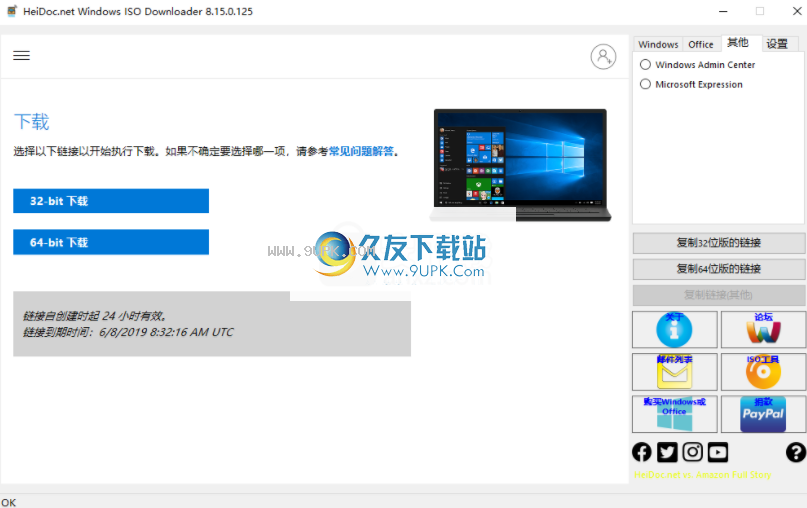This screenshot has width=807, height=508.
Task: Click the user account sign-in icon
Action: coord(603,57)
